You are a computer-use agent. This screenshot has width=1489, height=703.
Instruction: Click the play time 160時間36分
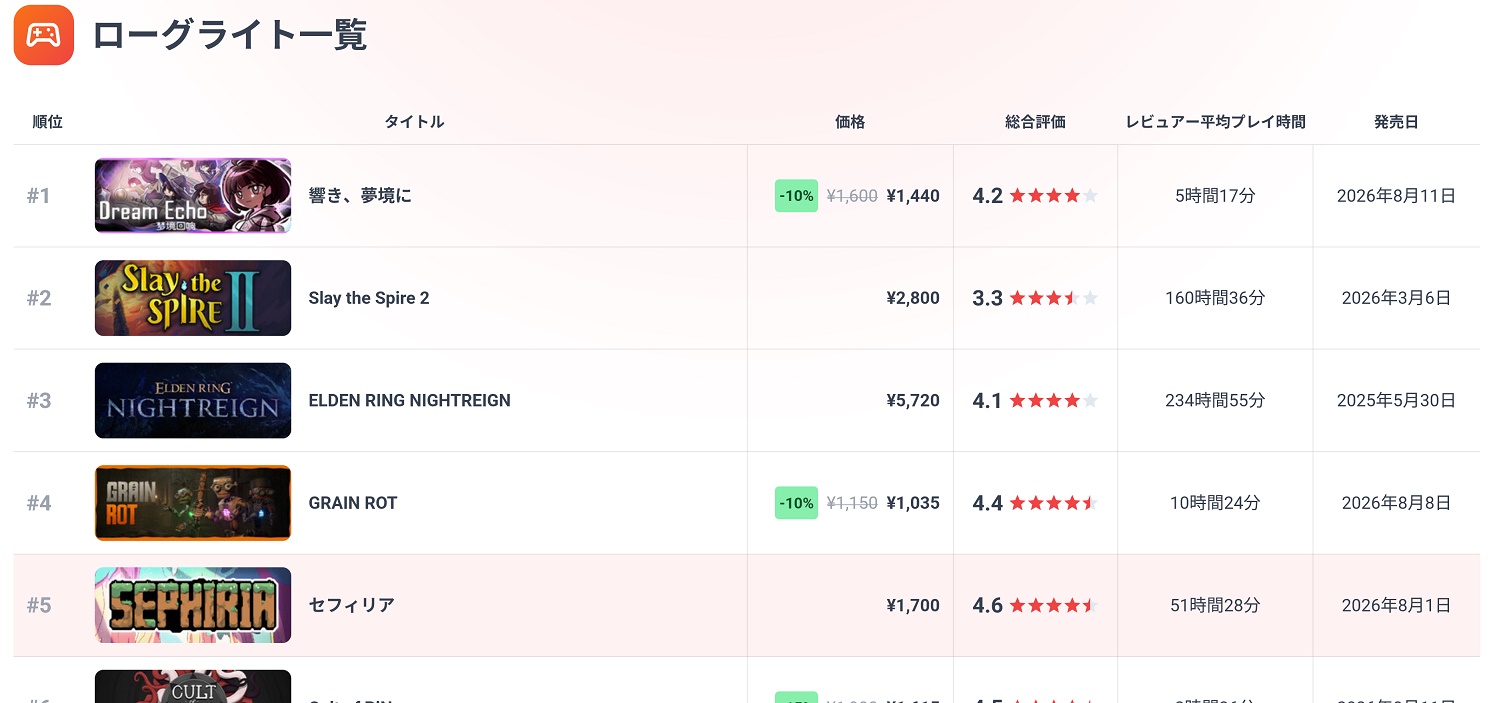click(1215, 298)
